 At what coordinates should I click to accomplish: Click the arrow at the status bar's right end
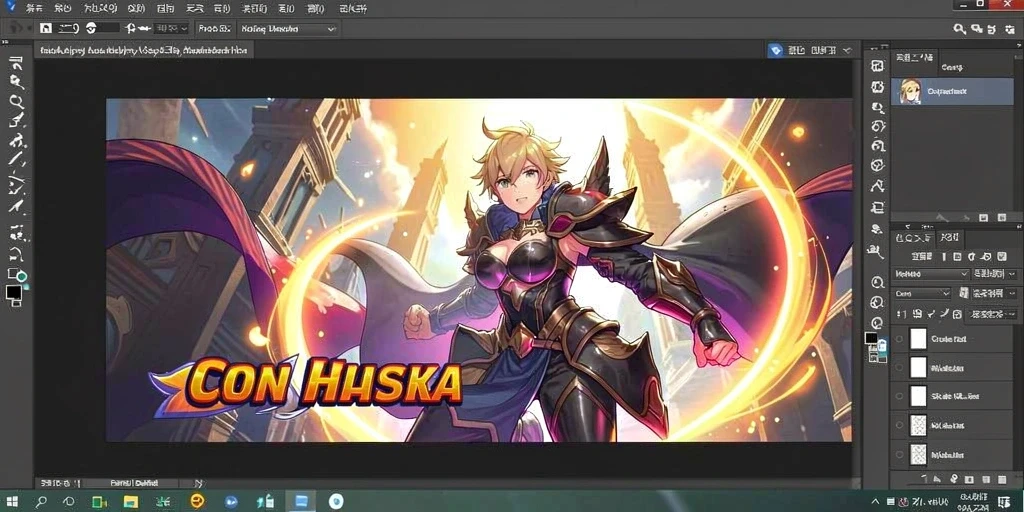pyautogui.click(x=200, y=483)
